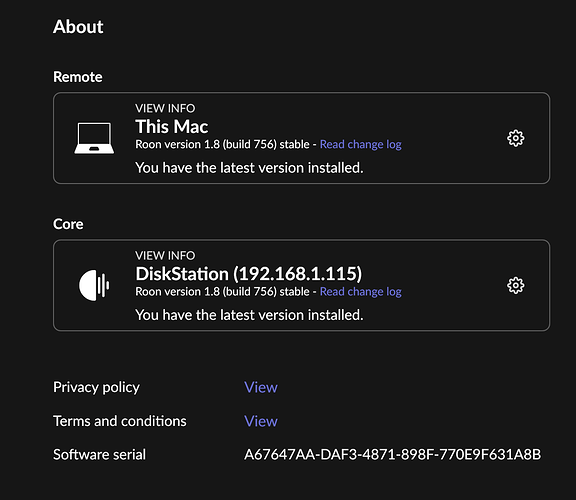
Task: Click the Privacy policy label
Action: [96, 388]
